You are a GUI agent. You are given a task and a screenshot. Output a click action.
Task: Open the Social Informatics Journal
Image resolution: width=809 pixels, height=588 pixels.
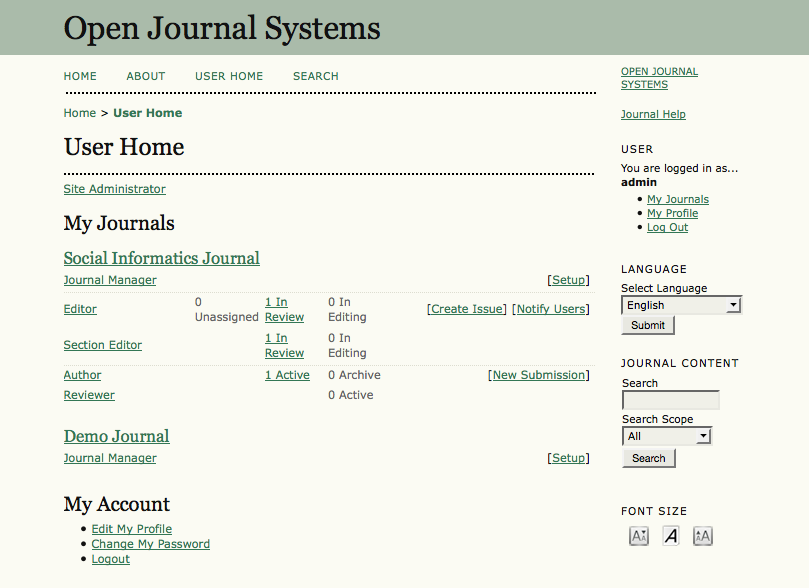(x=161, y=258)
